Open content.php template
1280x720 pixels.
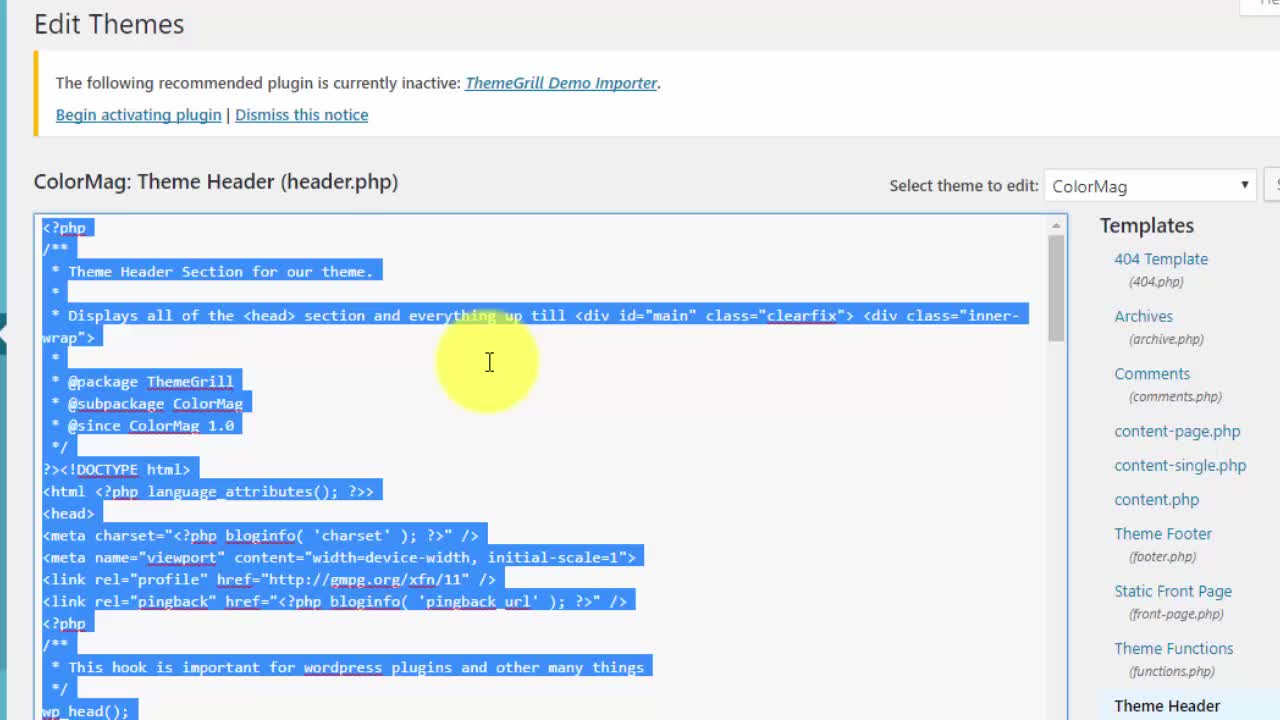tap(1156, 500)
